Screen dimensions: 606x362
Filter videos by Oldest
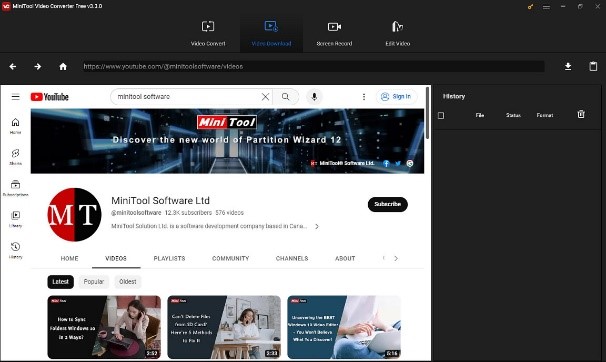coord(128,282)
